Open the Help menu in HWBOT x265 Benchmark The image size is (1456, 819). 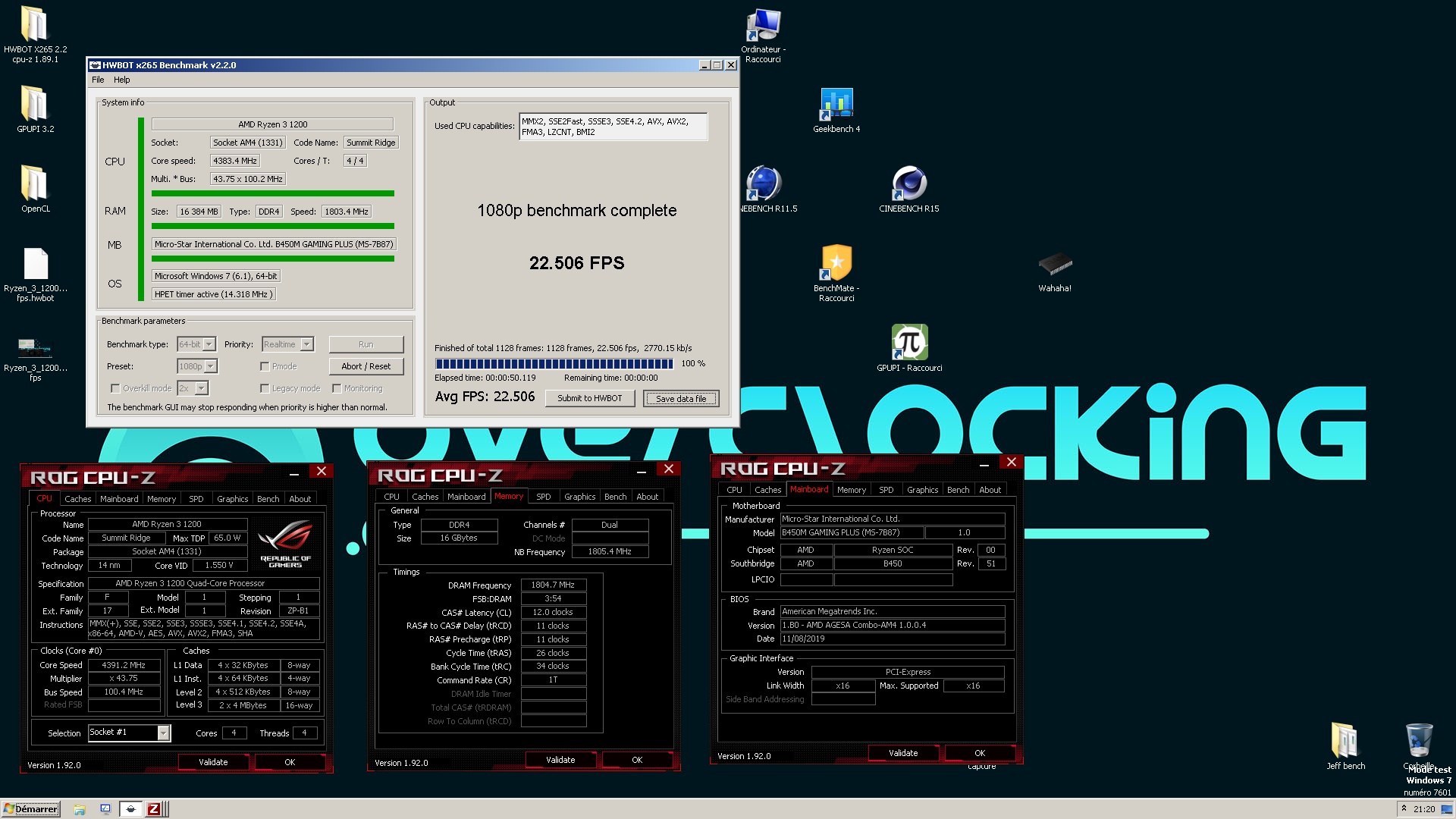click(122, 80)
